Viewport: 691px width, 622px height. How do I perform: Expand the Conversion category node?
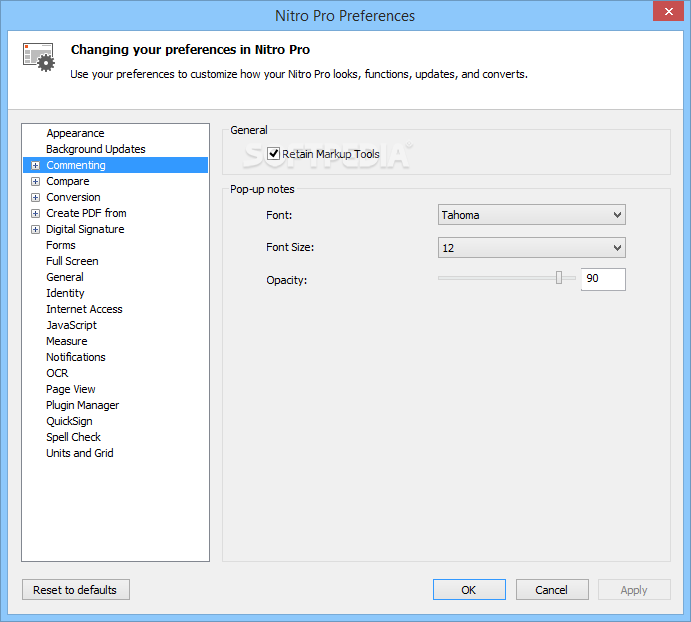click(x=35, y=197)
